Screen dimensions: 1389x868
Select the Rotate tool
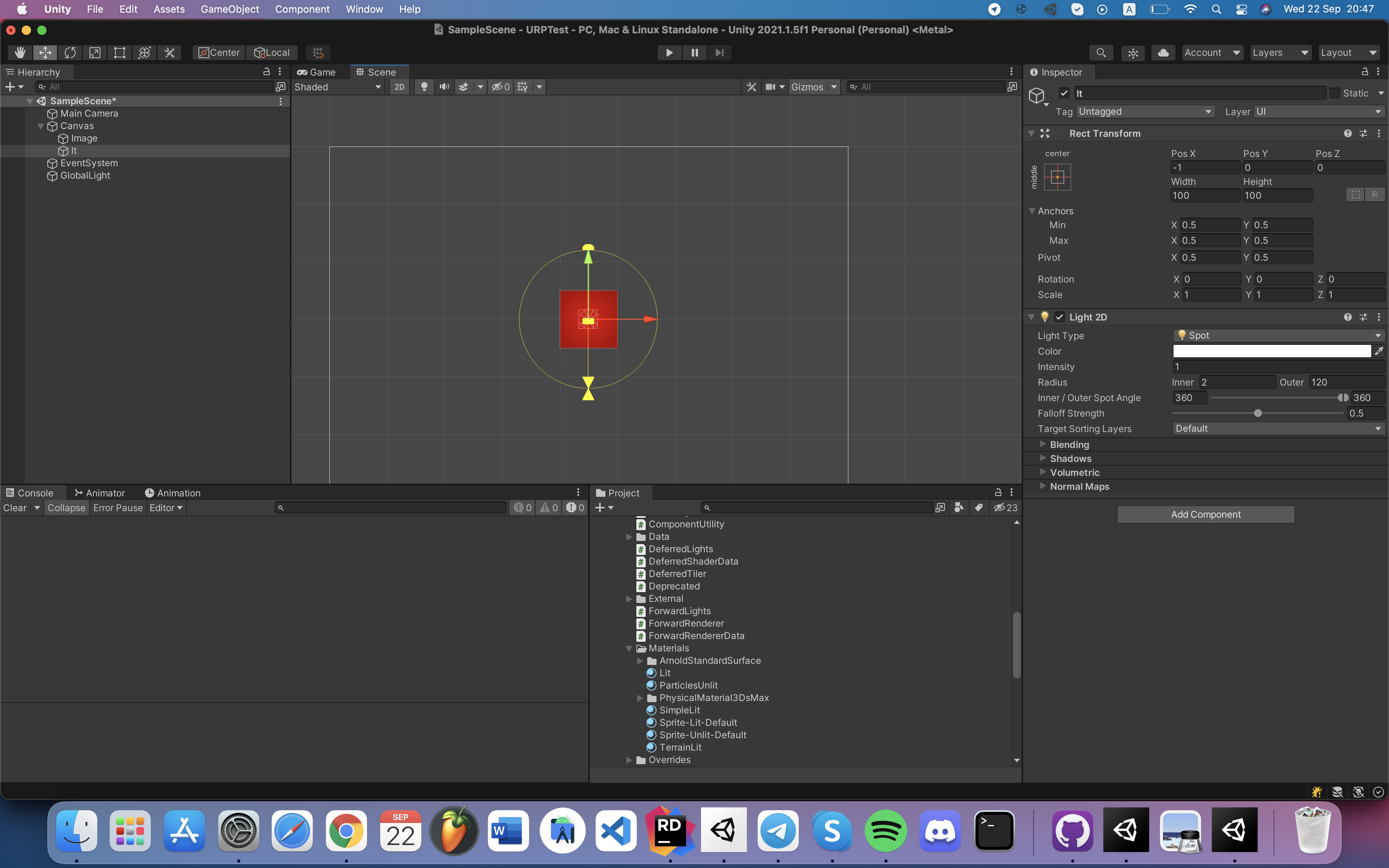coord(70,53)
